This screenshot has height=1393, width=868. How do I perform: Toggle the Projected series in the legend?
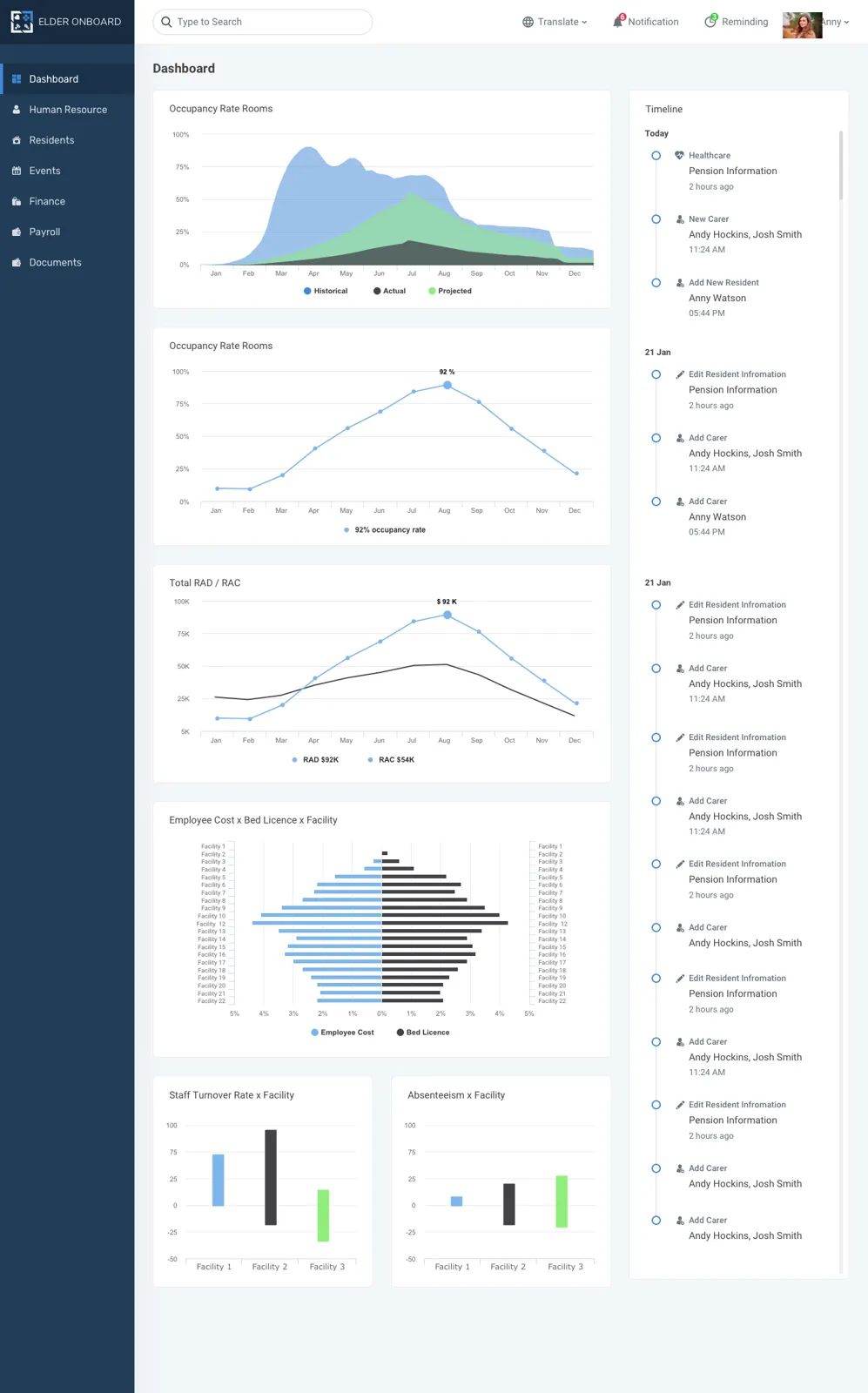tap(450, 291)
